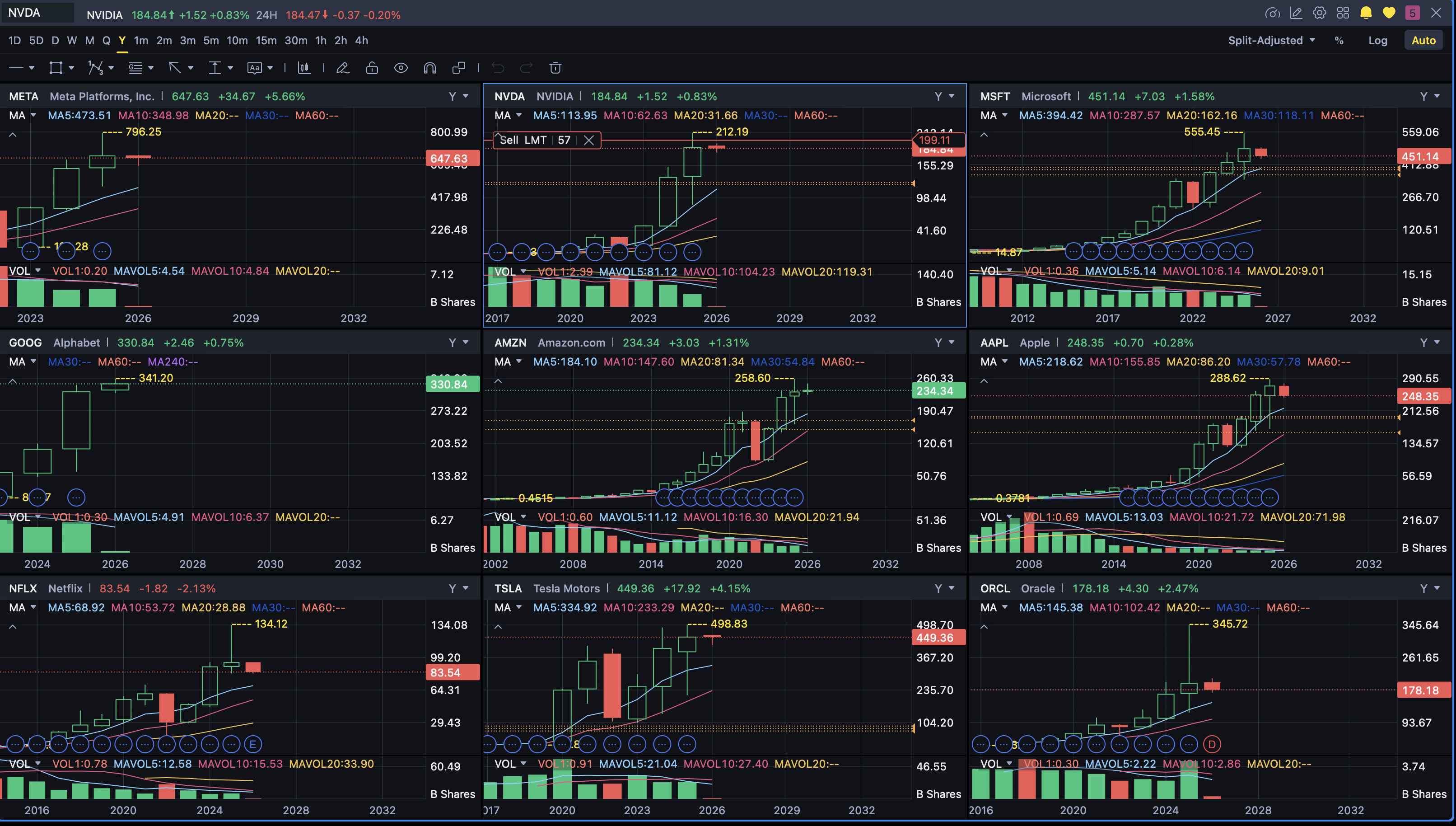This screenshot has height=826, width=1456.
Task: Select the price range measure tool
Action: [215, 68]
